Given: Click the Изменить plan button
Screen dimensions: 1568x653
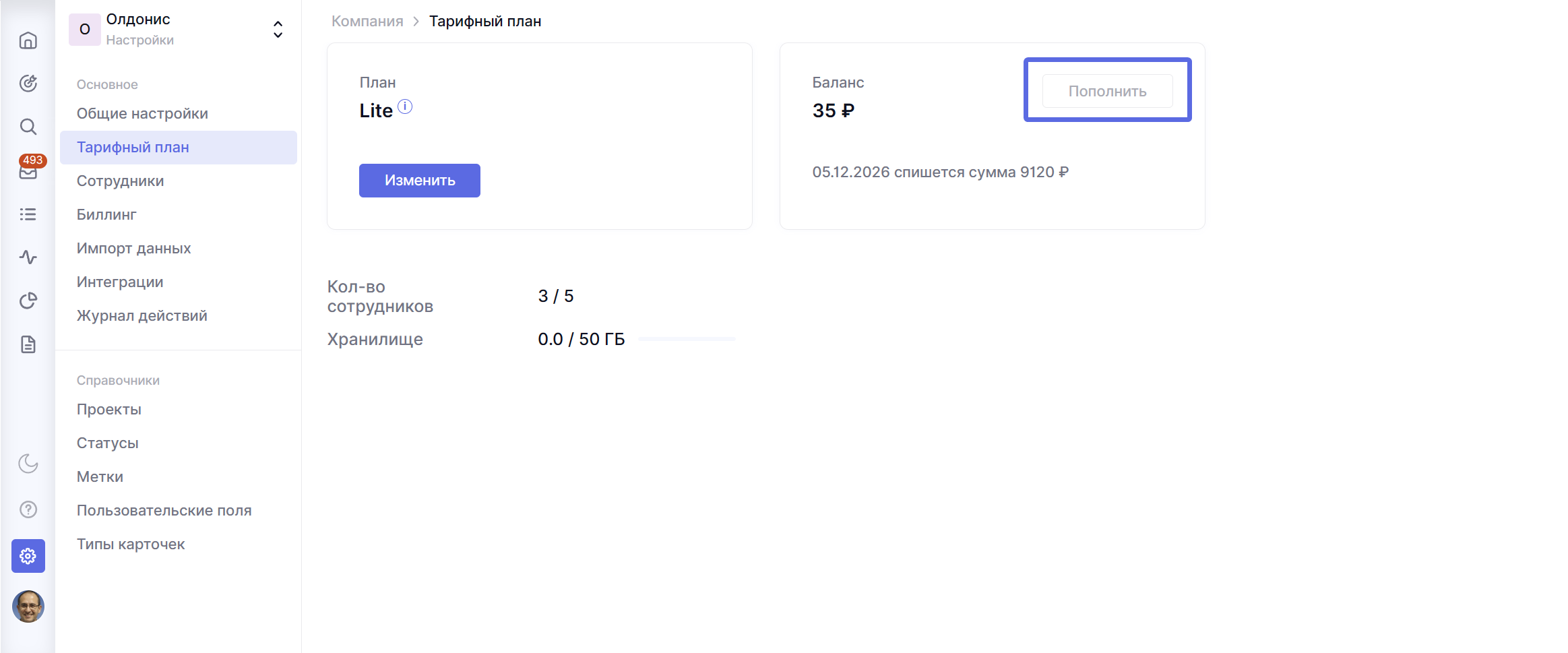Looking at the screenshot, I should click(419, 181).
